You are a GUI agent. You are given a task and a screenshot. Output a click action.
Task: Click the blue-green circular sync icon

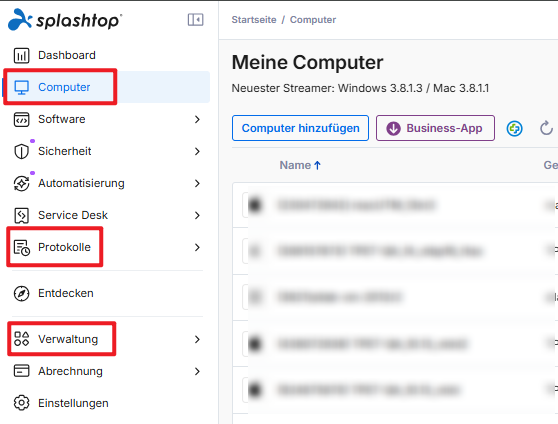[x=515, y=128]
